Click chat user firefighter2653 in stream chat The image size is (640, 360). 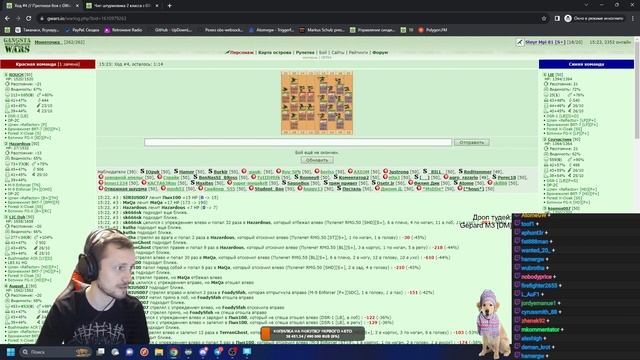[539, 286]
